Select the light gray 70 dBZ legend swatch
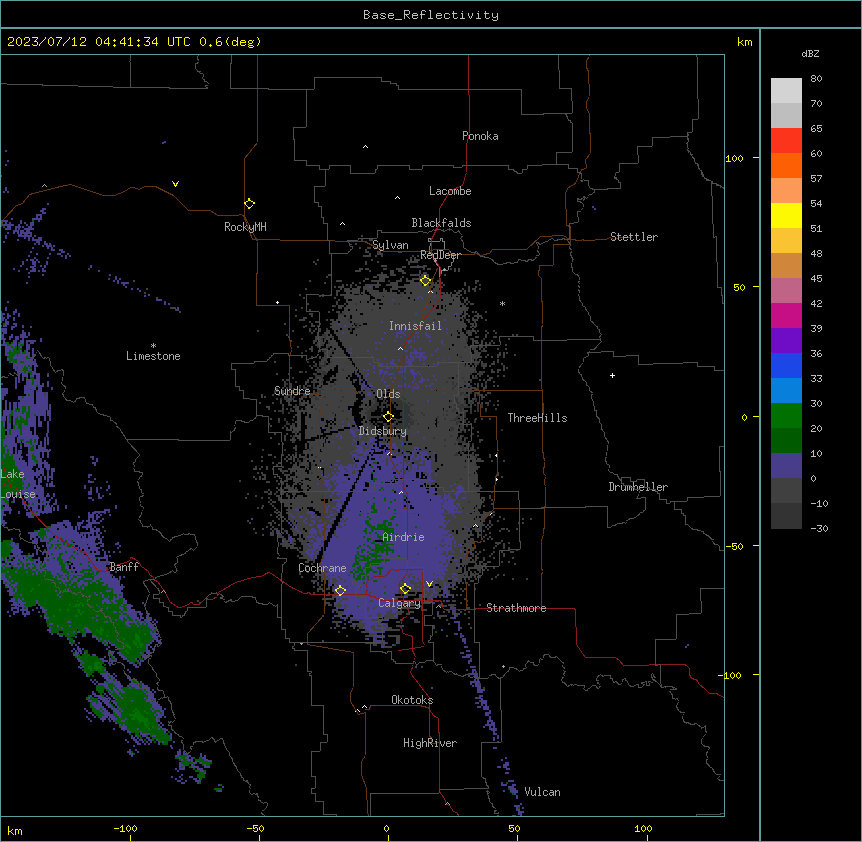Image resolution: width=862 pixels, height=842 pixels. pyautogui.click(x=786, y=91)
